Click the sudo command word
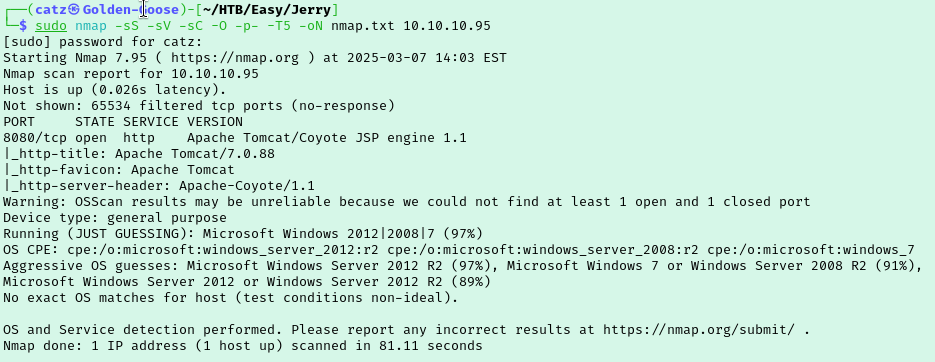This screenshot has height=362, width=935. [51, 26]
